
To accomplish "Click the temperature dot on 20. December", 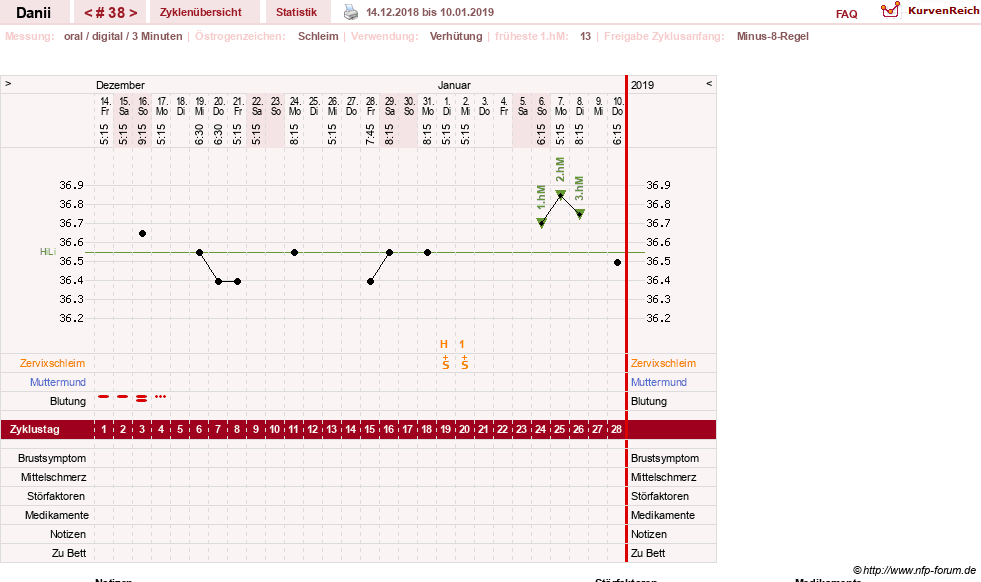I will (218, 282).
